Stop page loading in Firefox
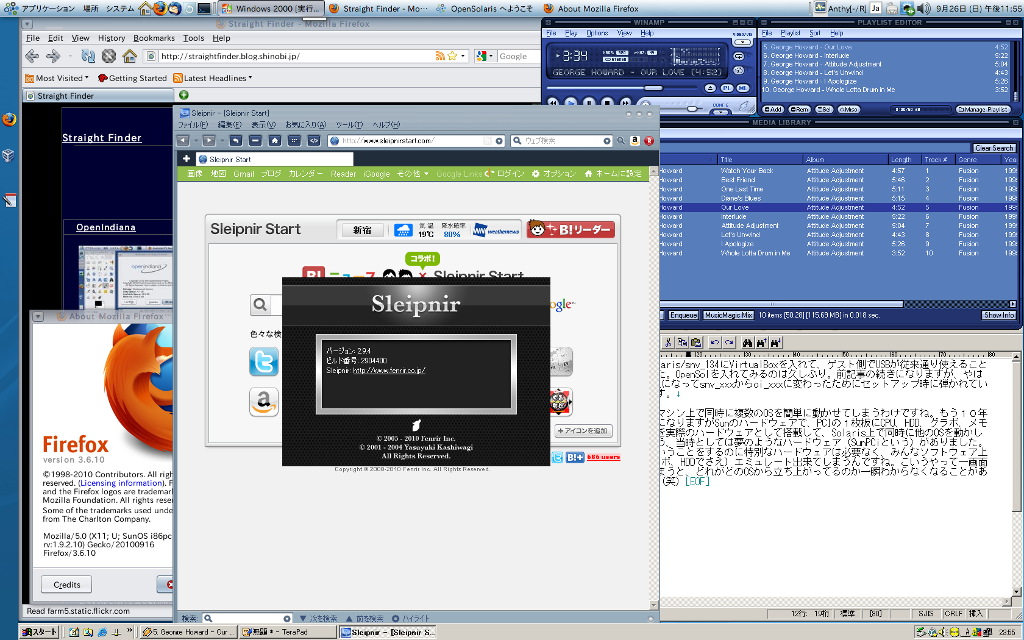This screenshot has width=1024, height=640. click(108, 56)
